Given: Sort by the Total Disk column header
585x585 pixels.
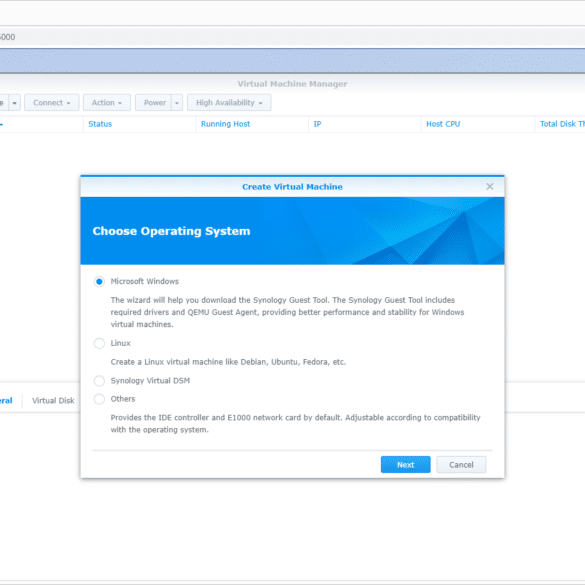Looking at the screenshot, I should [561, 124].
